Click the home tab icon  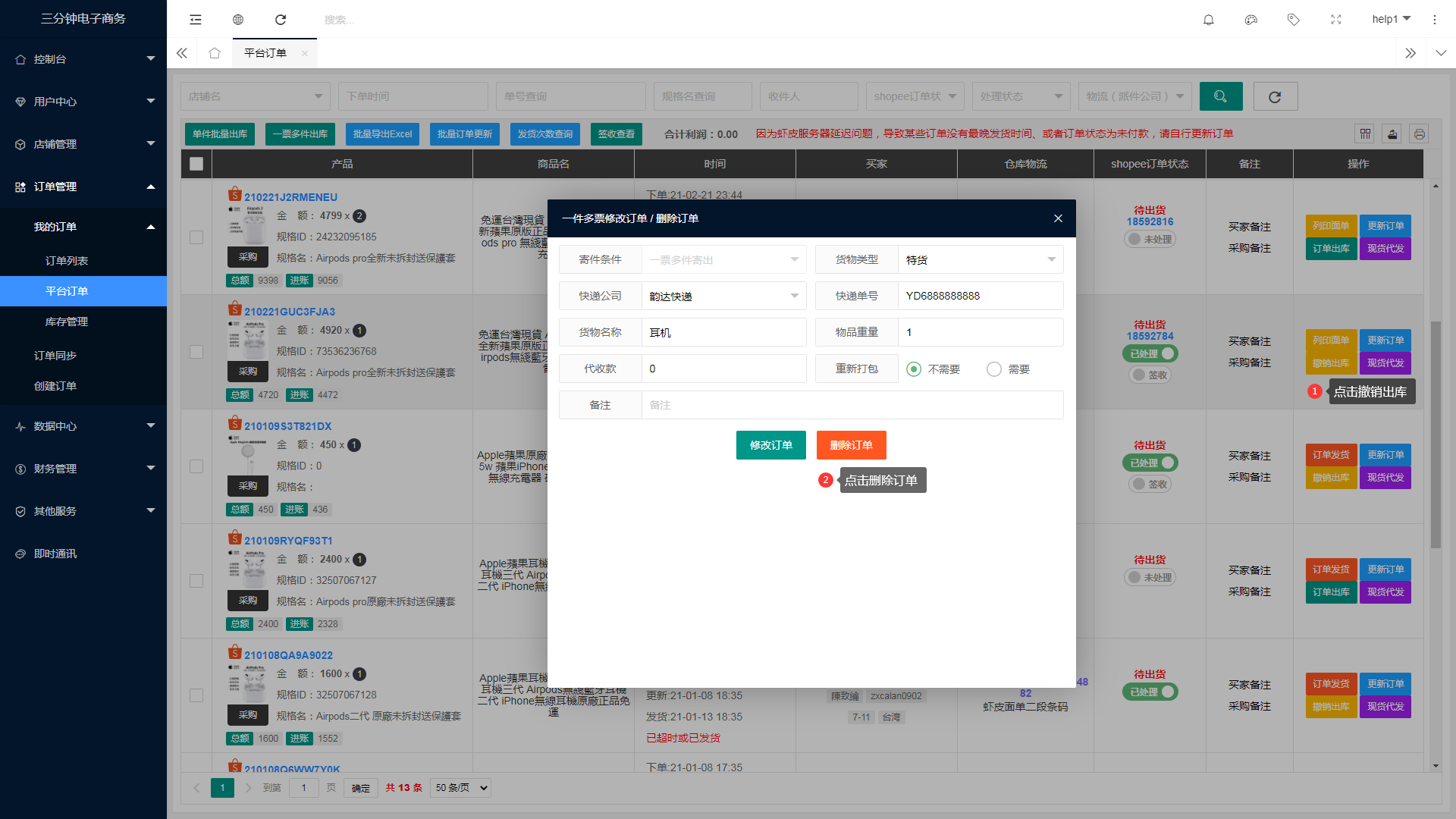click(x=215, y=53)
